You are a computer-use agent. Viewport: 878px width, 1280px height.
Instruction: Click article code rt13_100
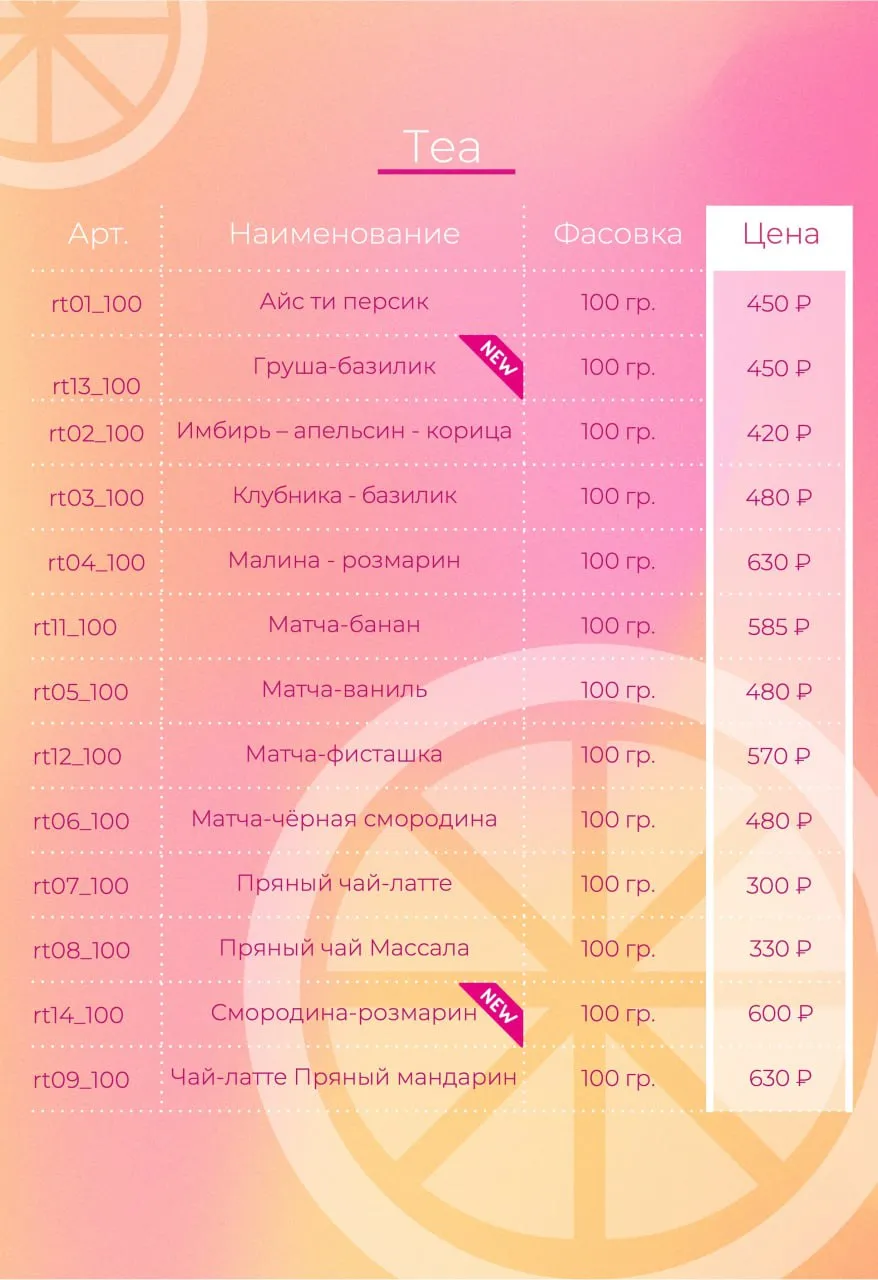pyautogui.click(x=96, y=386)
